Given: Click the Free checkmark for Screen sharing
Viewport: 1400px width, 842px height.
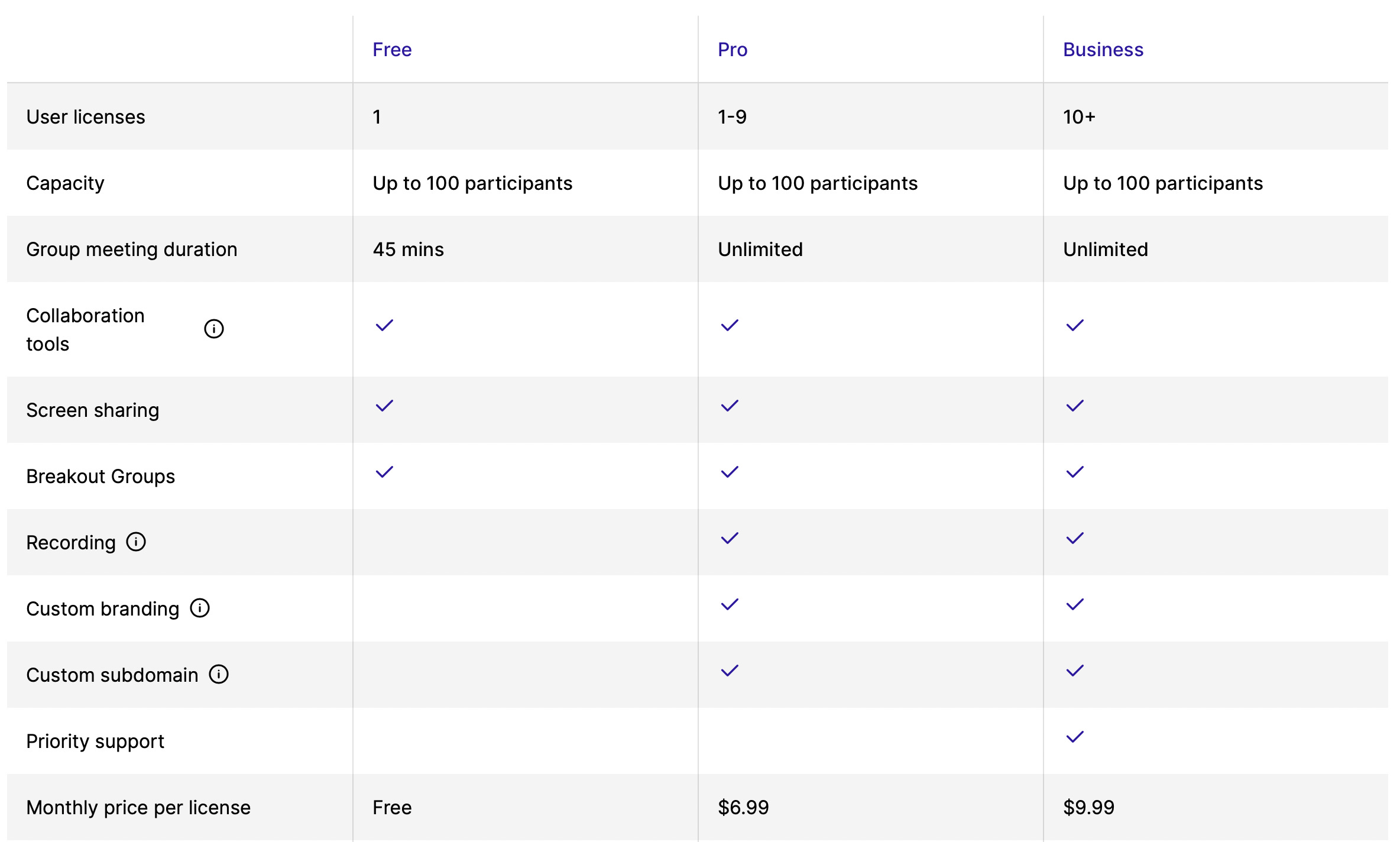Looking at the screenshot, I should coord(384,406).
